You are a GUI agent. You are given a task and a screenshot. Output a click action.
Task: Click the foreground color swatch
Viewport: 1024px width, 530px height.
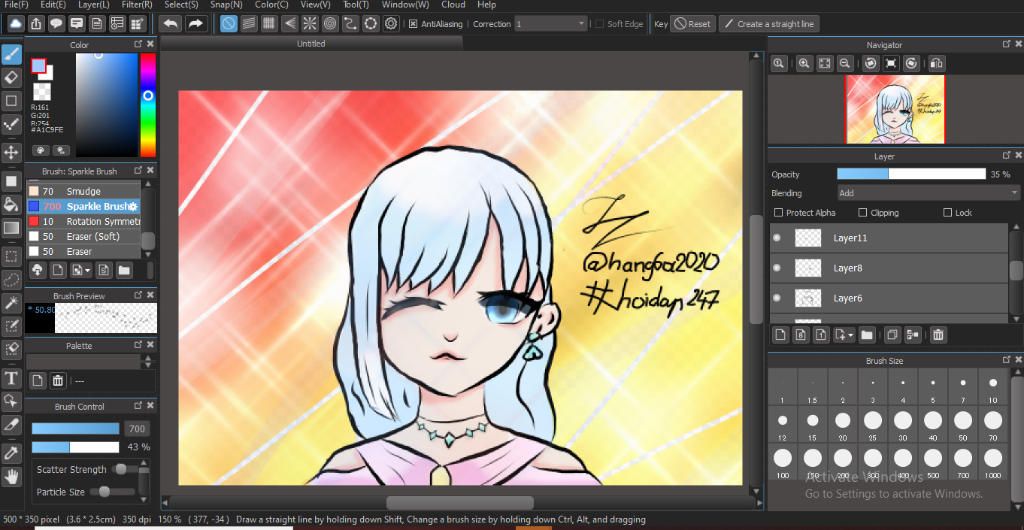39,66
